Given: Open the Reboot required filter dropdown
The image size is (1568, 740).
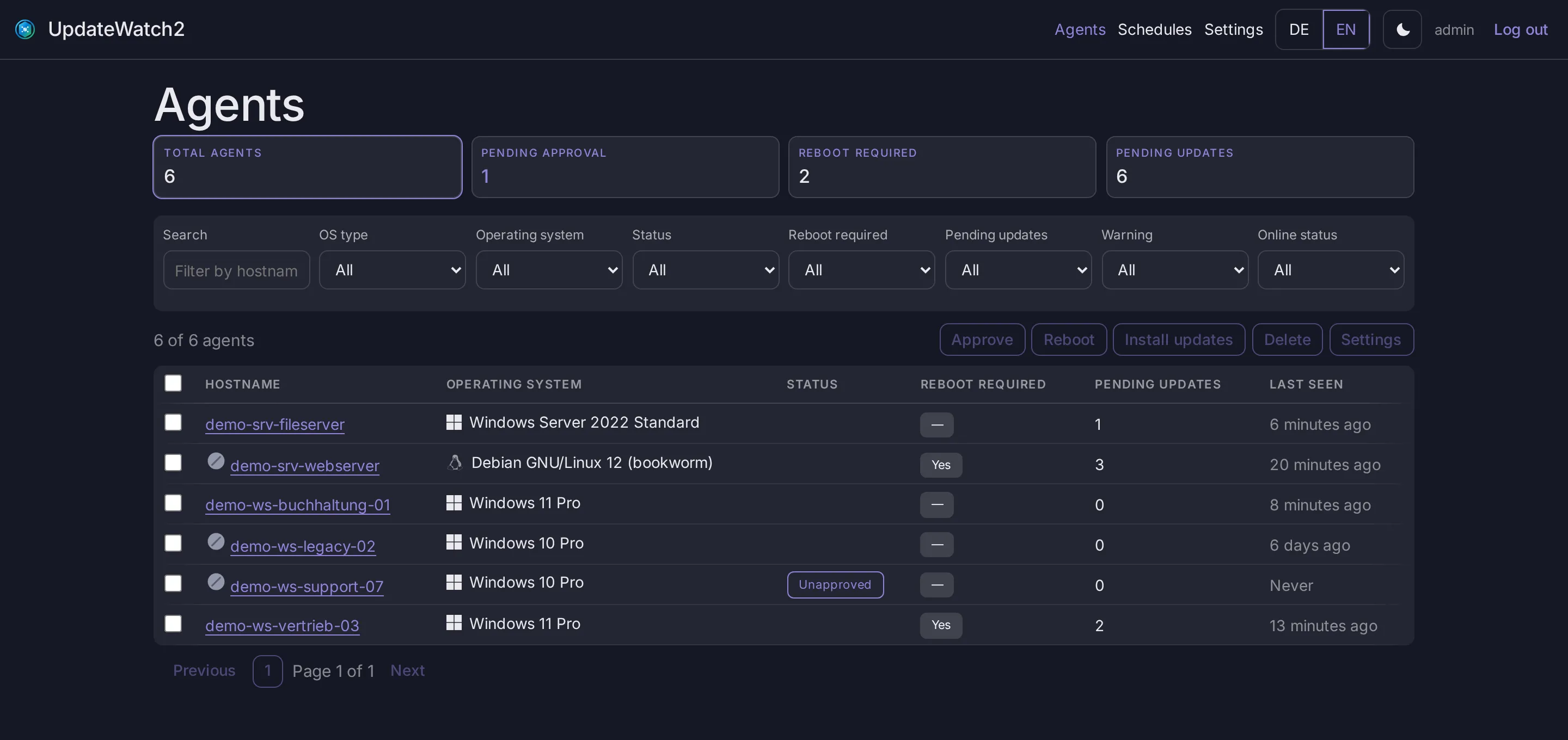Looking at the screenshot, I should pos(862,269).
